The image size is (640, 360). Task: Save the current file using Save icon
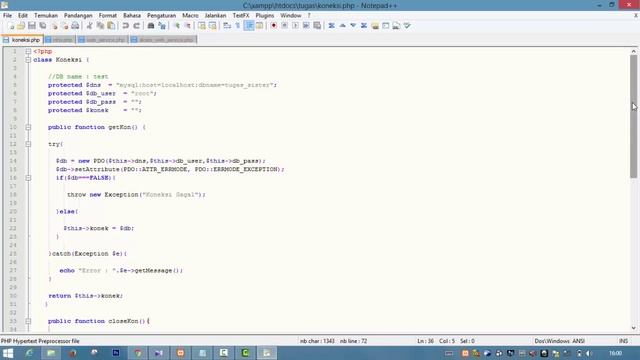point(32,26)
